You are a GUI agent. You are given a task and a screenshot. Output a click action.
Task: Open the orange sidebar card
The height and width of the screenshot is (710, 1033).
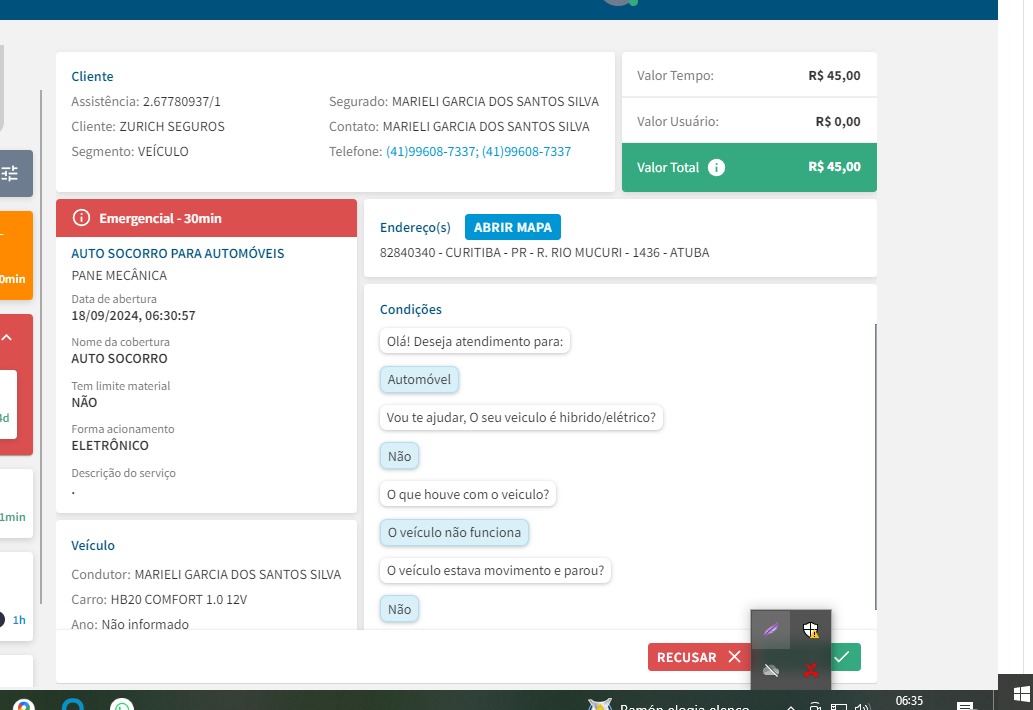pos(16,256)
